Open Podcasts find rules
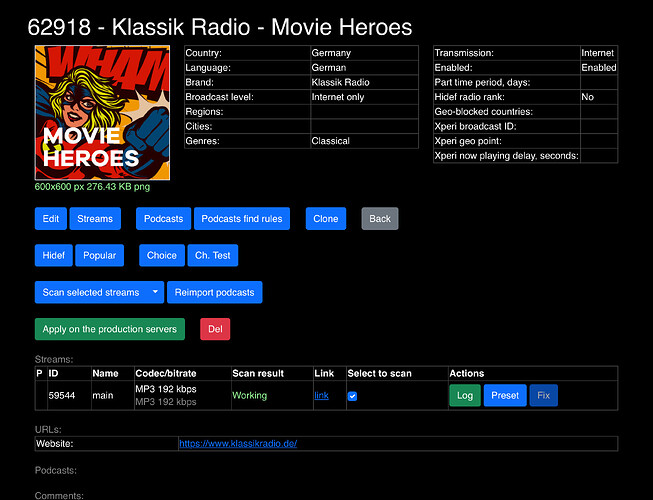This screenshot has width=653, height=500. click(242, 219)
